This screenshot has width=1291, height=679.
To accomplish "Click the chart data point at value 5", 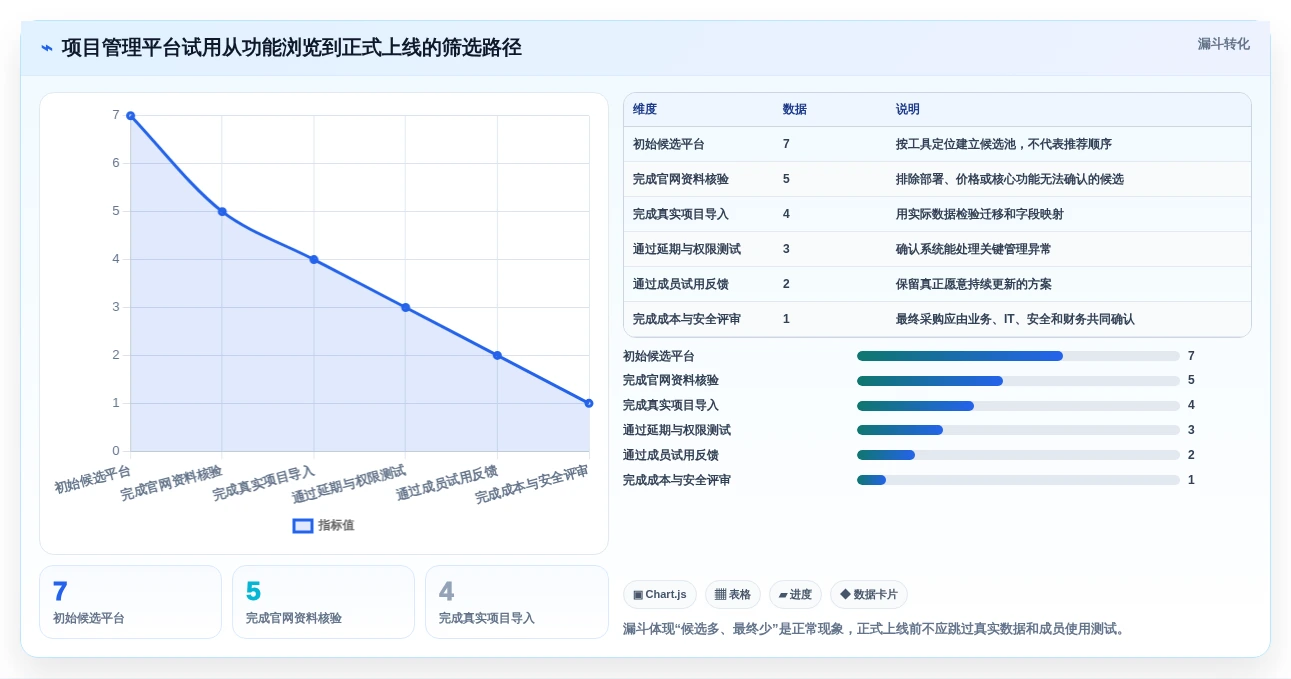I will coord(222,212).
